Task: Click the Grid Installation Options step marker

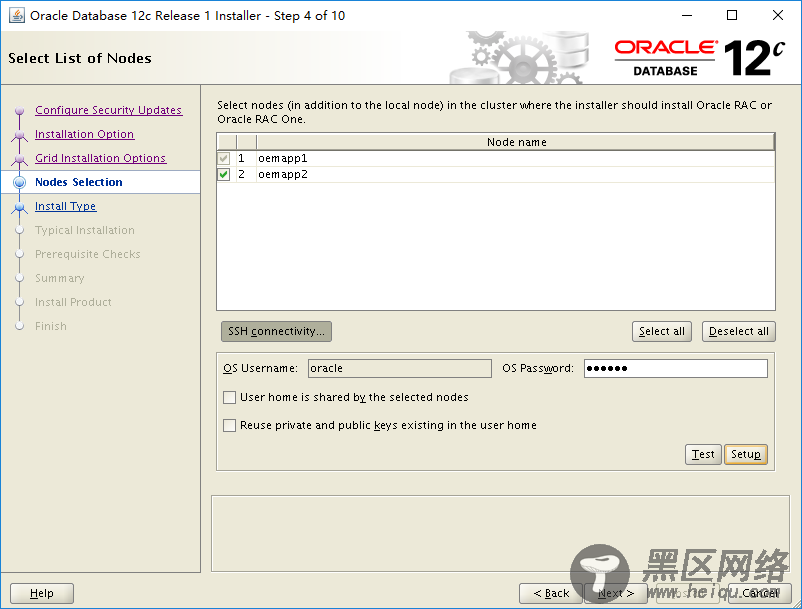Action: 19,159
